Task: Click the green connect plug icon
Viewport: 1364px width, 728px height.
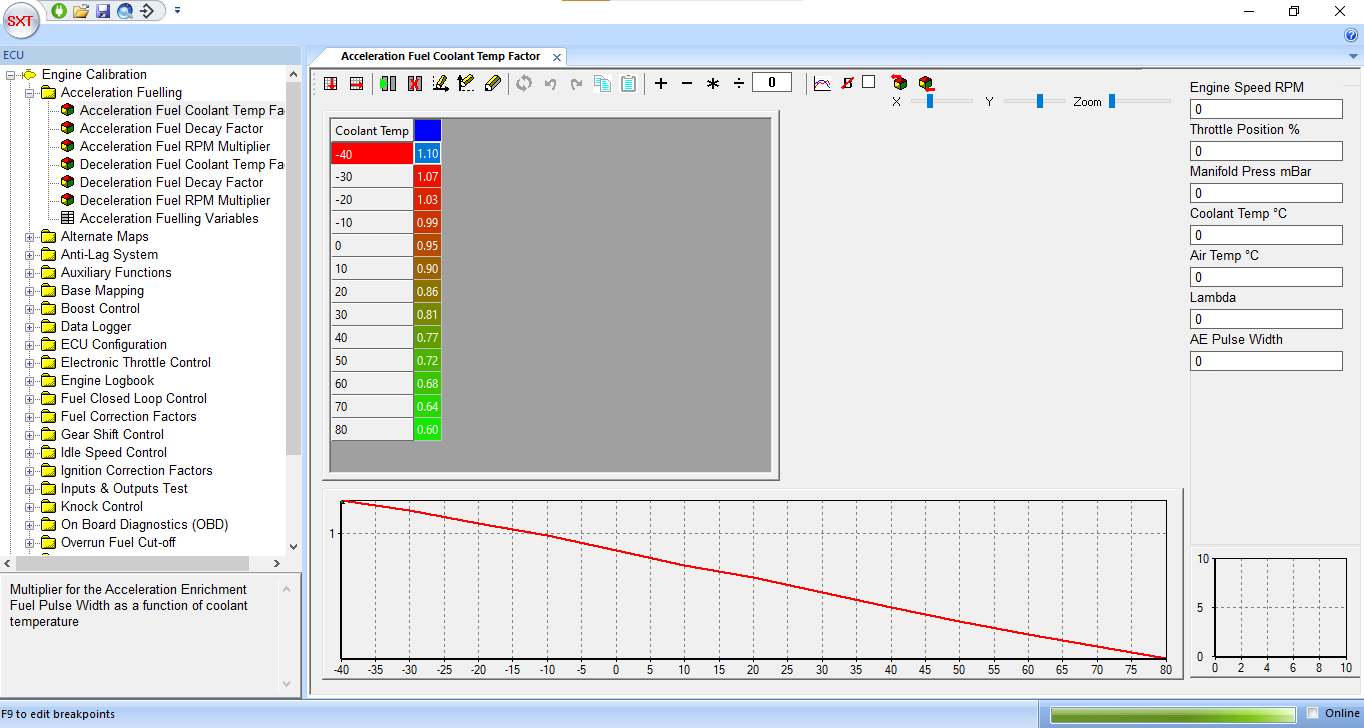Action: [59, 11]
